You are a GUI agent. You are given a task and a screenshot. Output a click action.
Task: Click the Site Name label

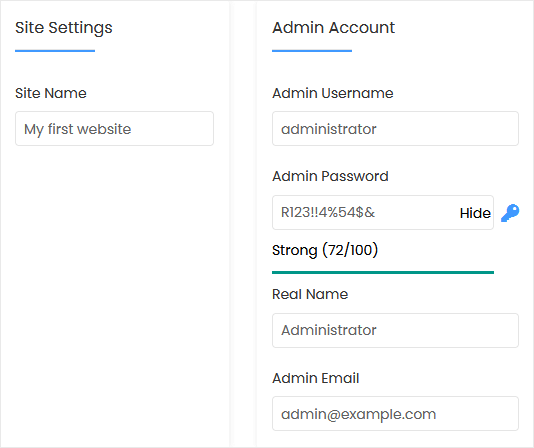coord(51,93)
